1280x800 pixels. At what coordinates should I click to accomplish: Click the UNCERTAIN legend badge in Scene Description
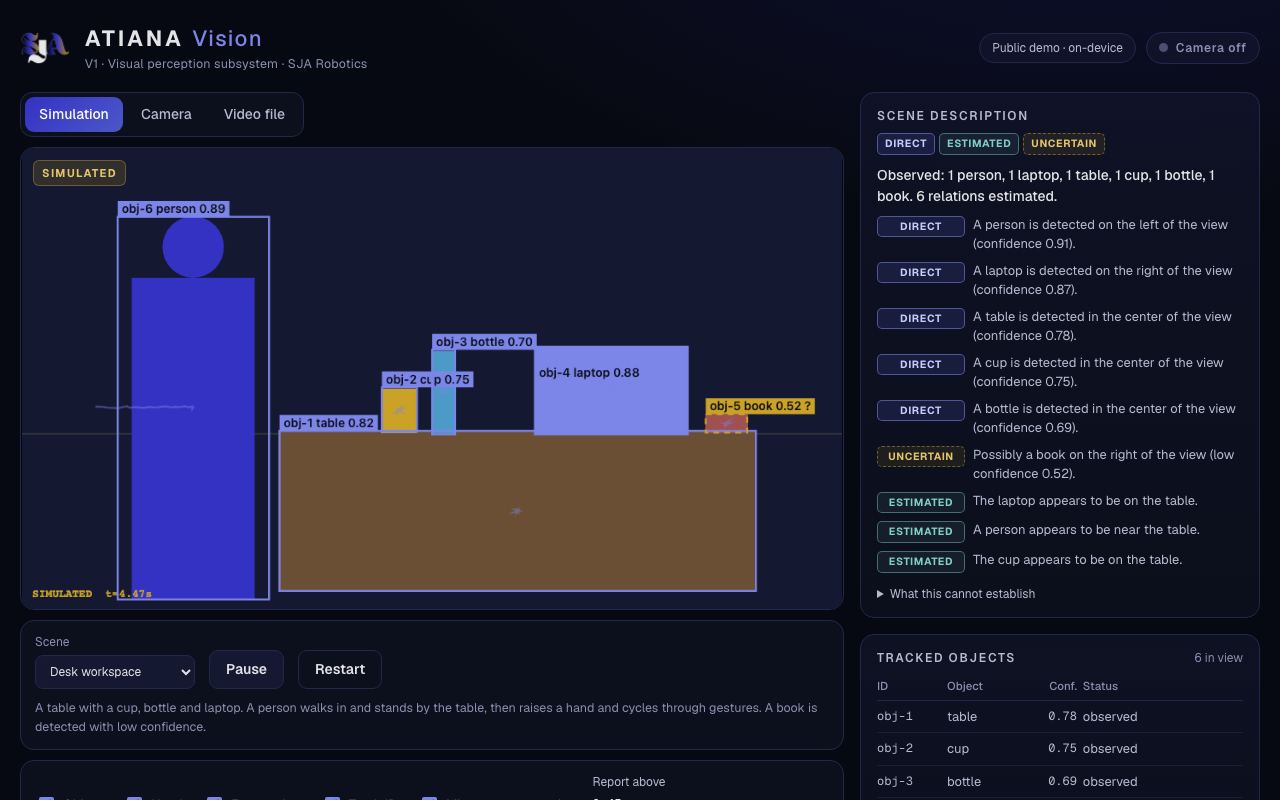[1063, 144]
